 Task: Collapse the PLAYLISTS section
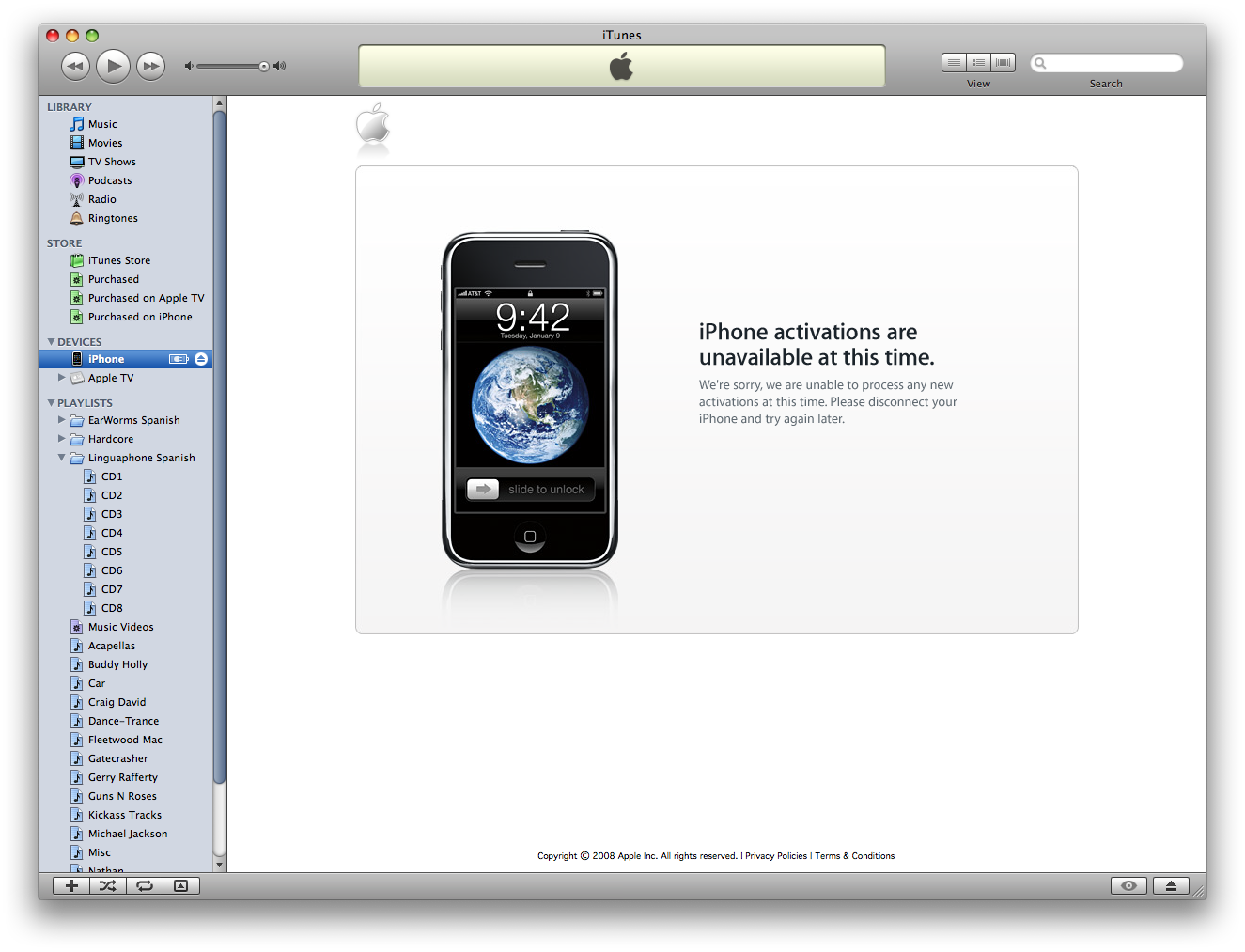[x=51, y=403]
